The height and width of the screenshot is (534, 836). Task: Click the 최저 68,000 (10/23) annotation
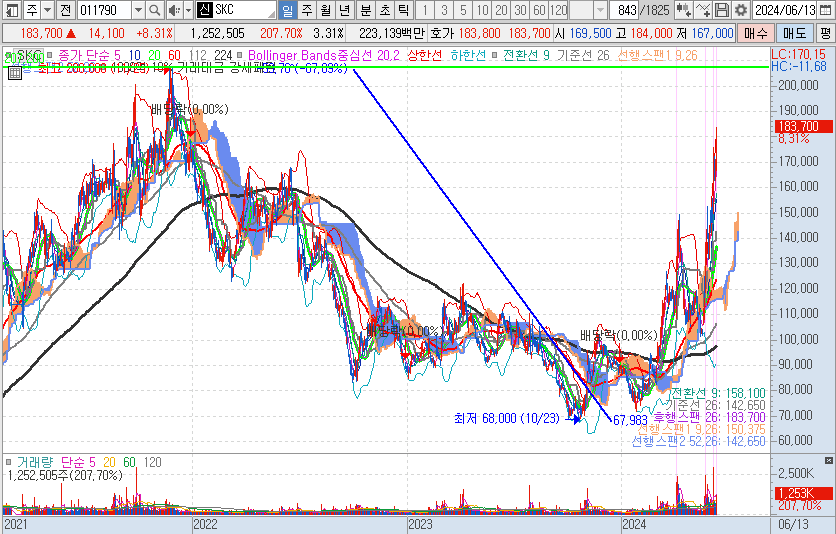tap(507, 418)
